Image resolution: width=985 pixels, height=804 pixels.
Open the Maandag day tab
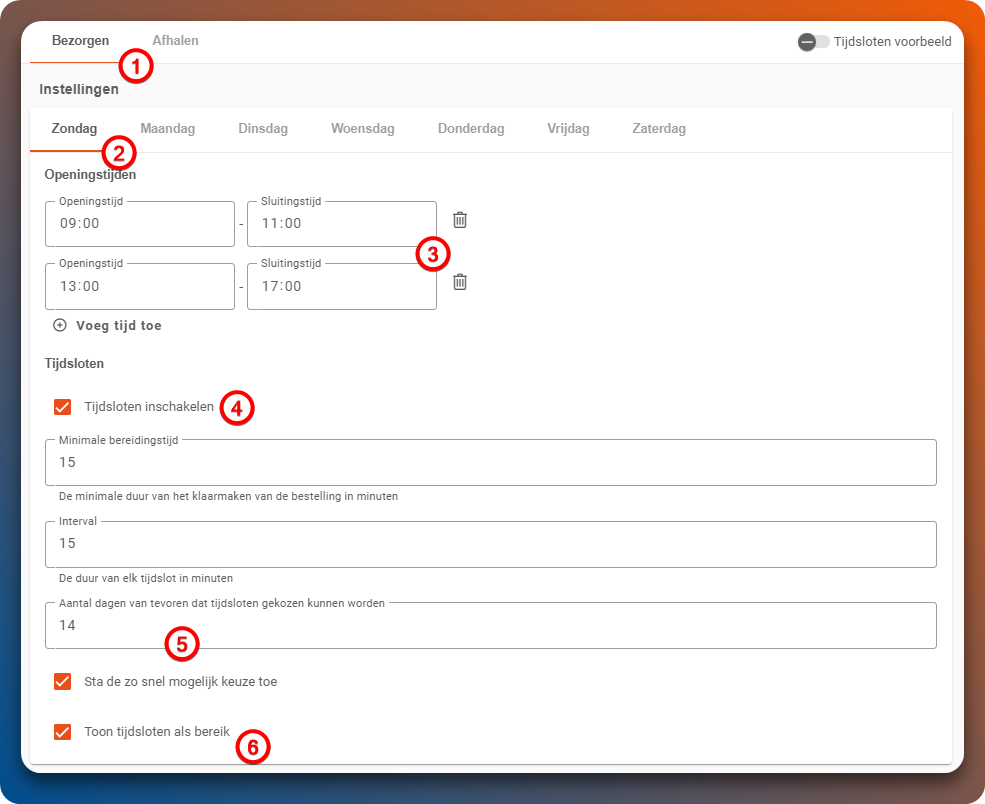[x=167, y=129]
